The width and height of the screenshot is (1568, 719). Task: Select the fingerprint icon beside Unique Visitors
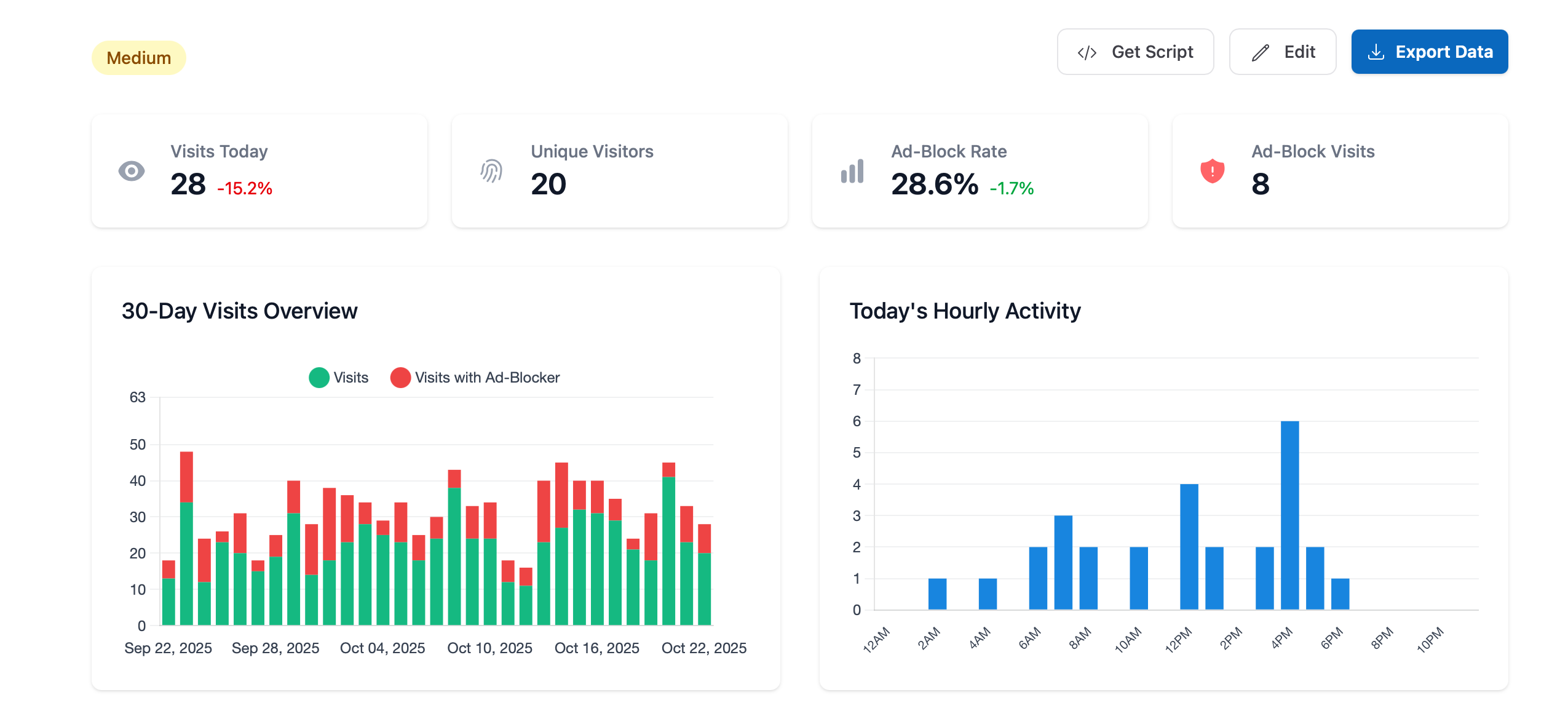click(x=489, y=170)
